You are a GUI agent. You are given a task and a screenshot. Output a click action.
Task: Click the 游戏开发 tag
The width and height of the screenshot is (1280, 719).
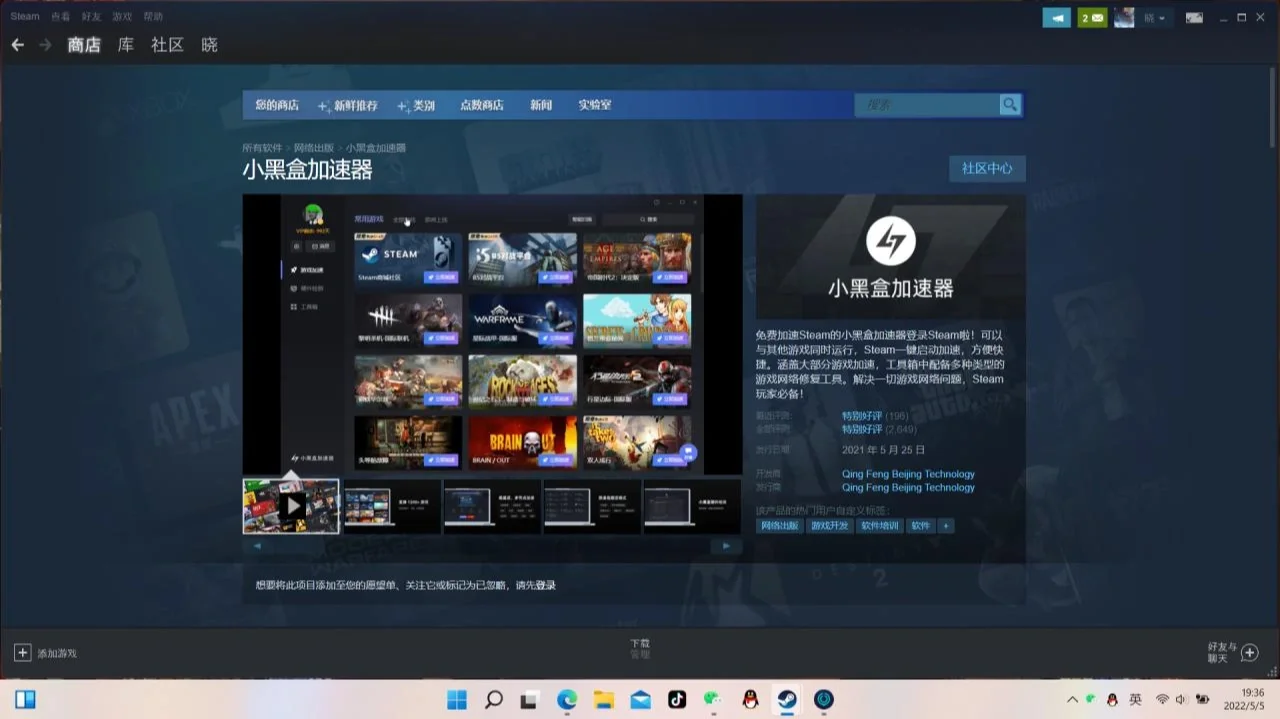coord(830,526)
